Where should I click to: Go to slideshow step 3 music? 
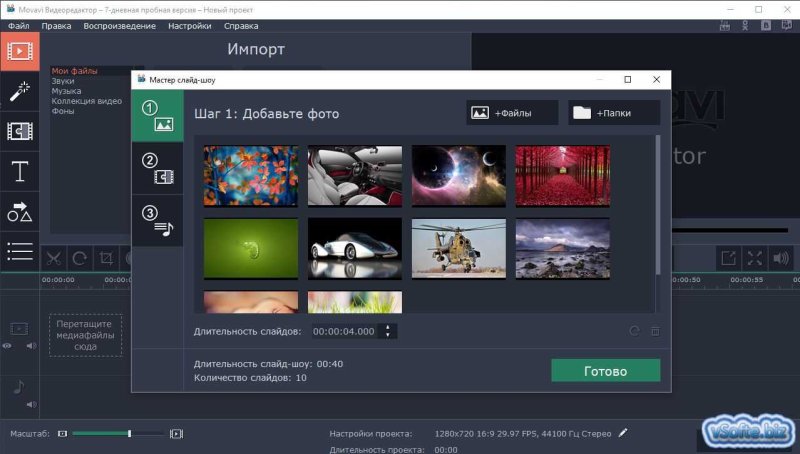point(157,221)
